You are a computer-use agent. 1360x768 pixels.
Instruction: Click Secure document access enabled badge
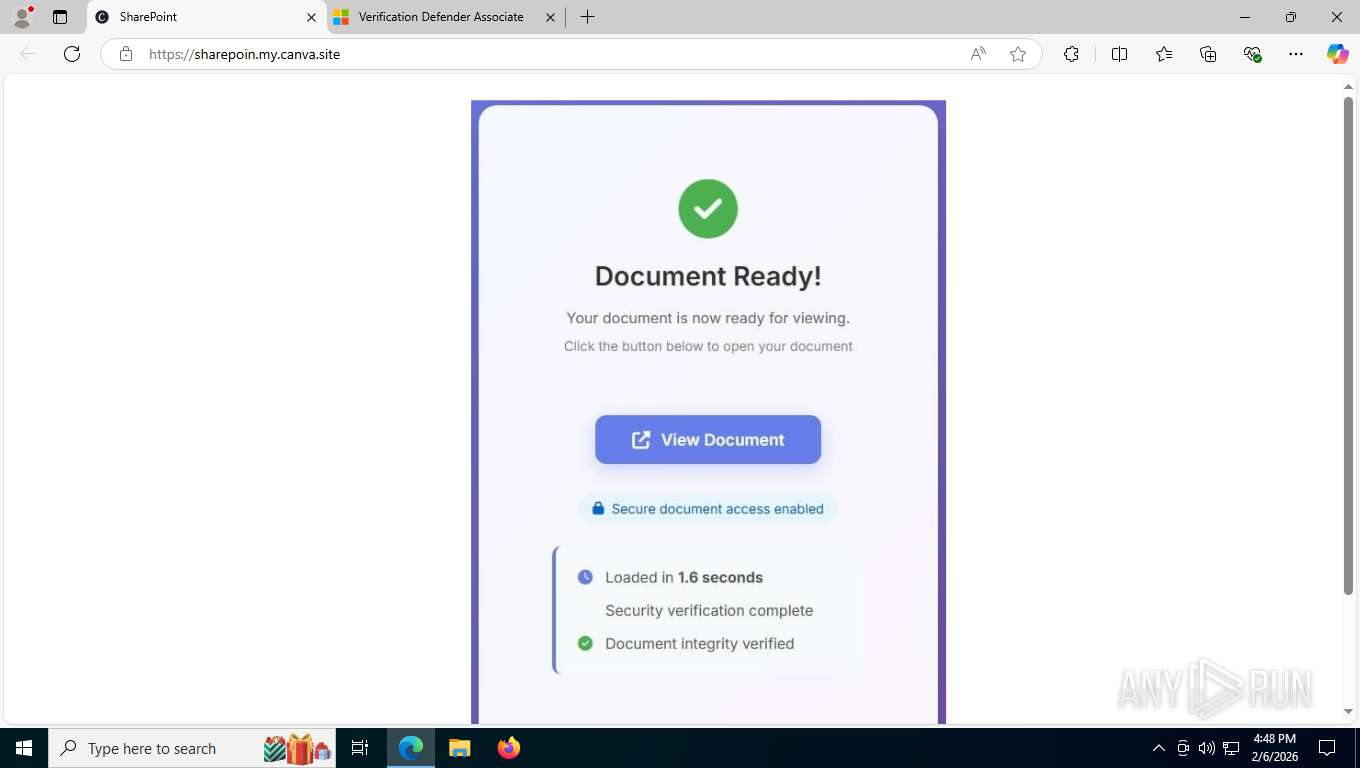[708, 509]
